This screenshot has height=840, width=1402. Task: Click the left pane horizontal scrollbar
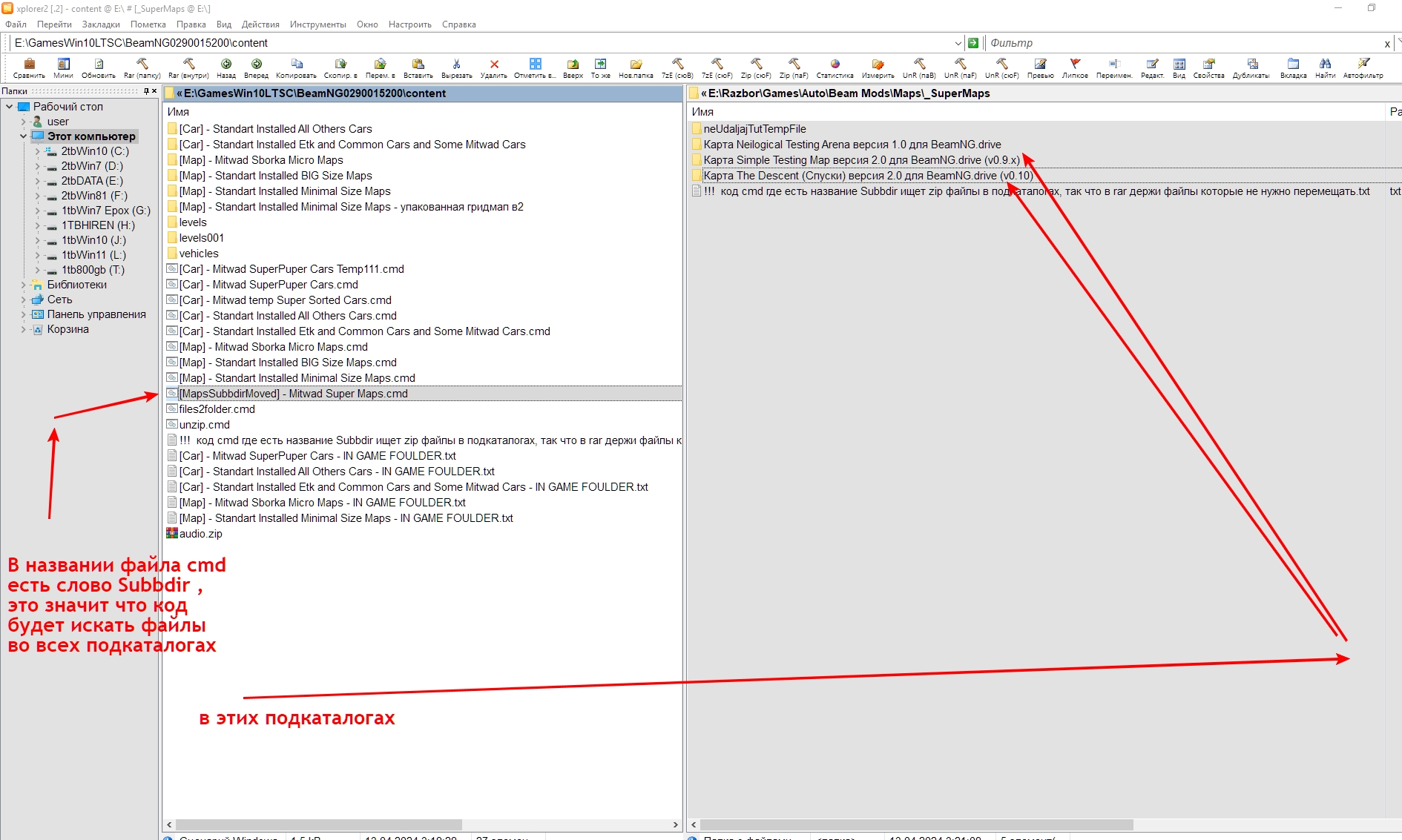tap(318, 824)
